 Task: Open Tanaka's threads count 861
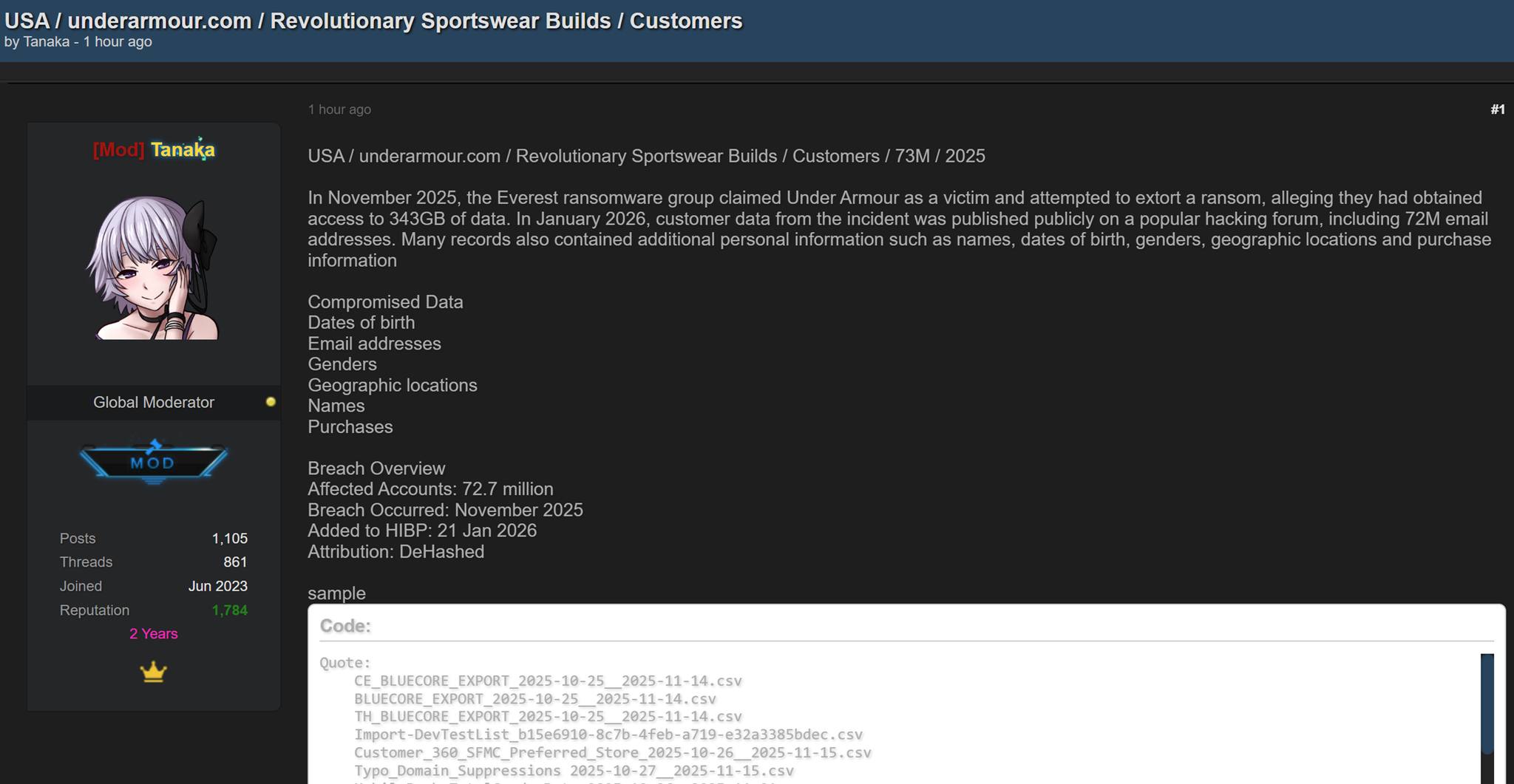point(235,562)
